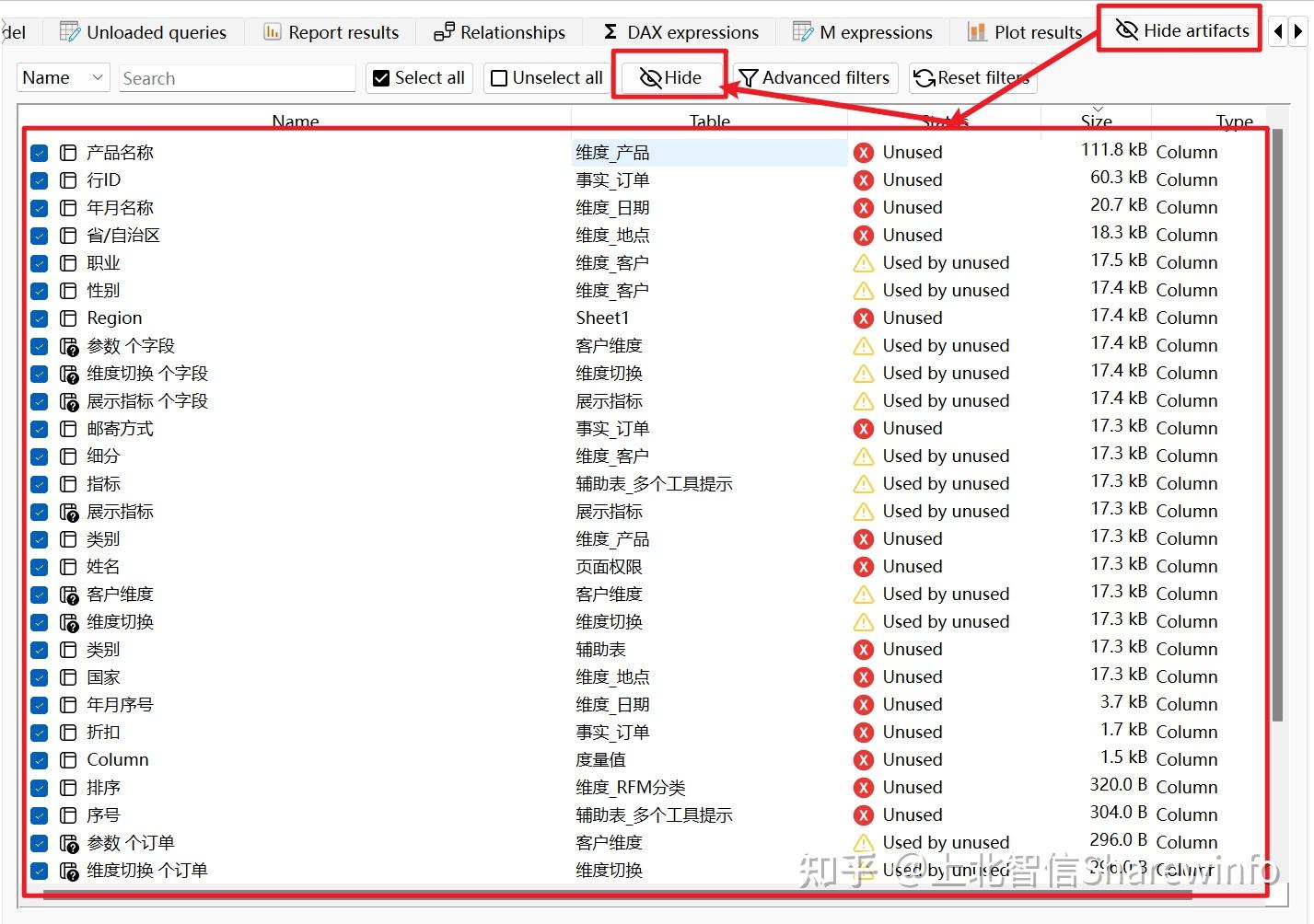Click the left chevron to scroll tabs
The image size is (1314, 924).
(x=1278, y=30)
